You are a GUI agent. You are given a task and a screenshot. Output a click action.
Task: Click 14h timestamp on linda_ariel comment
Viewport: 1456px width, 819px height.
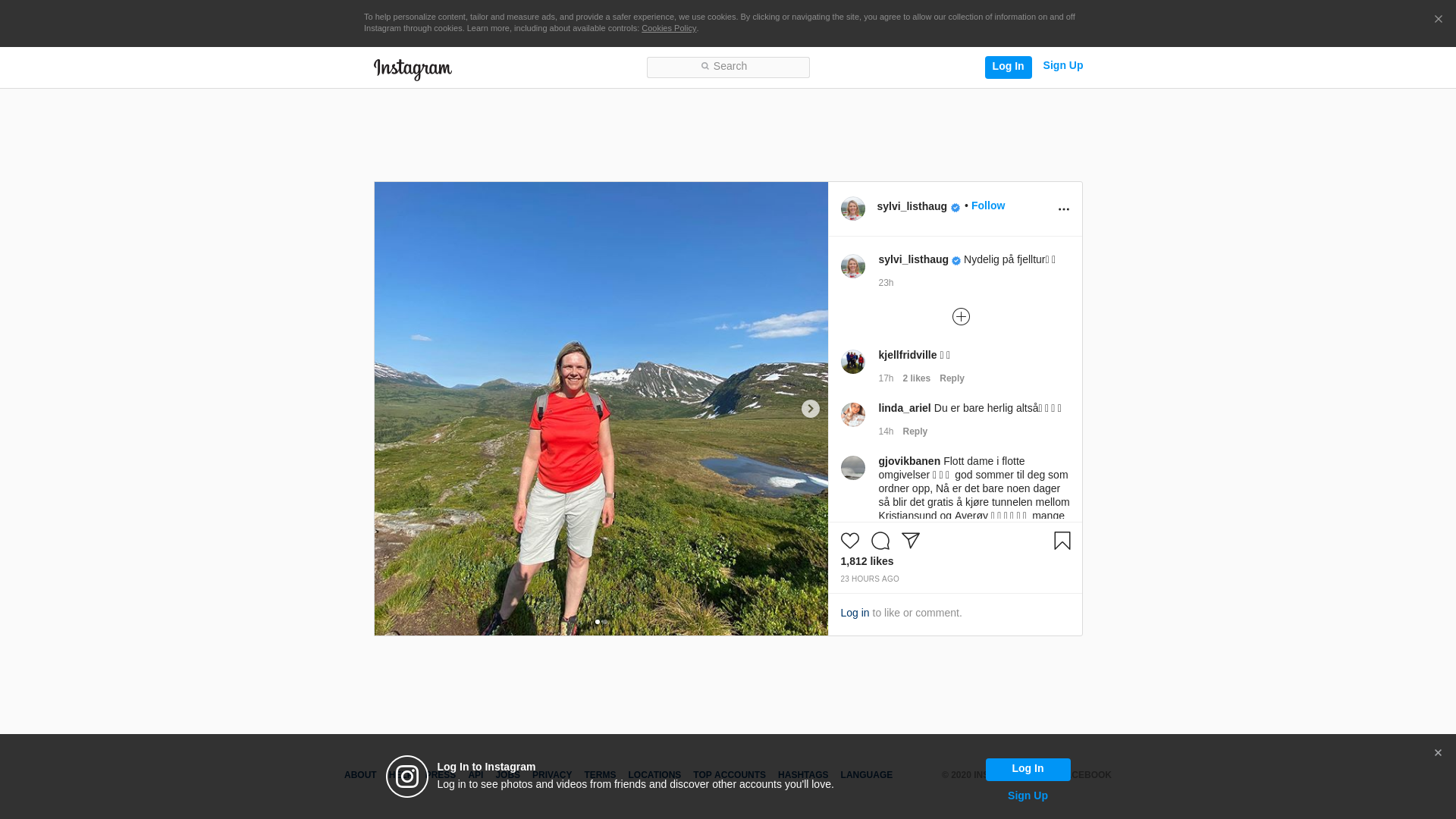point(886,431)
